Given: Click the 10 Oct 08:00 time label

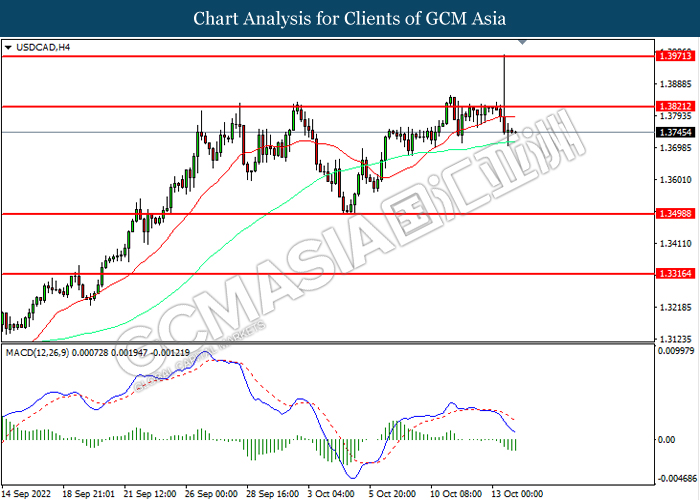Looking at the screenshot, I should tap(456, 494).
